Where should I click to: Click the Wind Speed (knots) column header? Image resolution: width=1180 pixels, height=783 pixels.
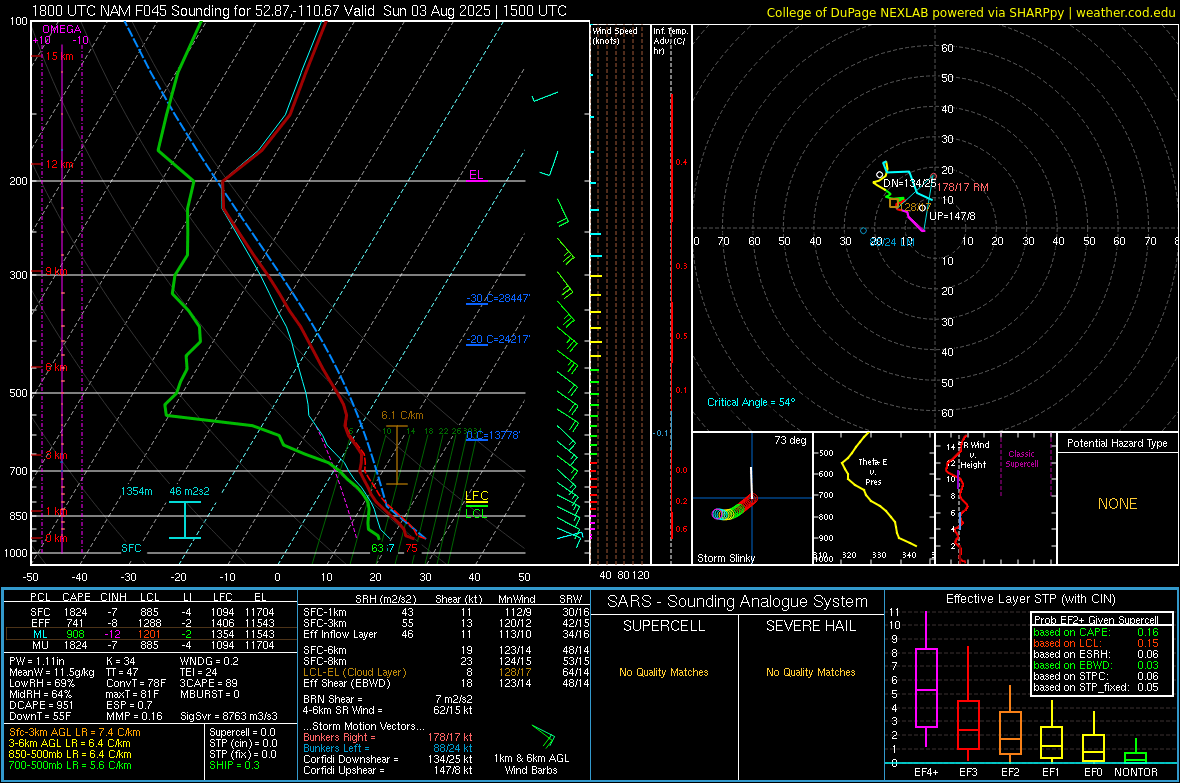614,35
